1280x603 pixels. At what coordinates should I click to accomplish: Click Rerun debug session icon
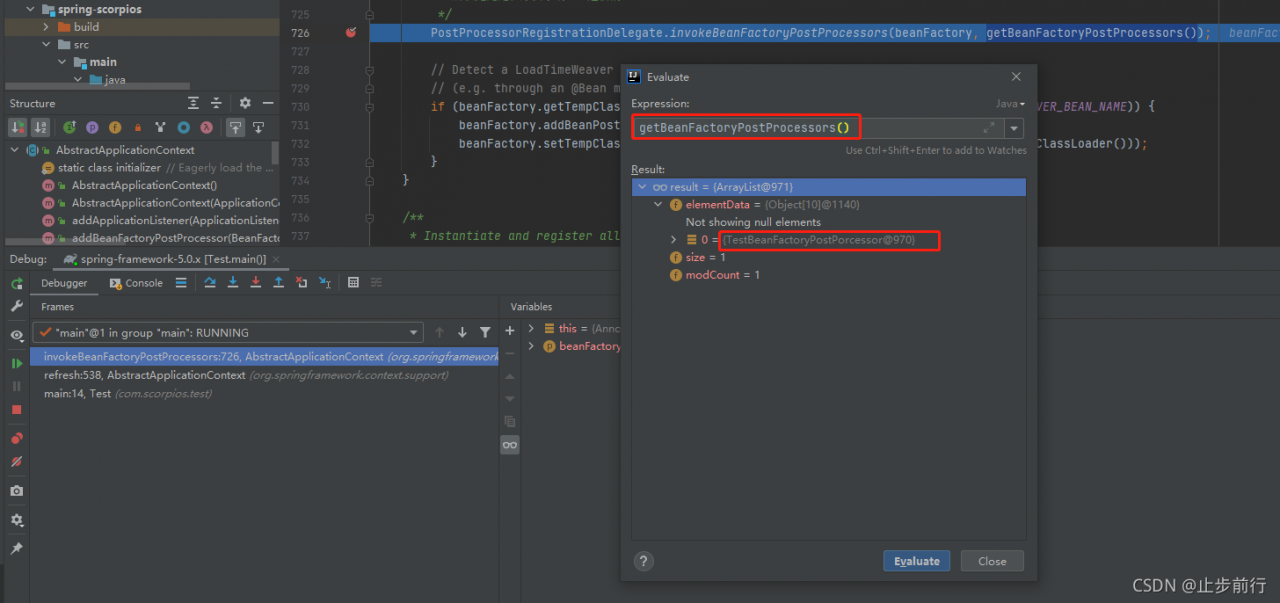pos(17,284)
